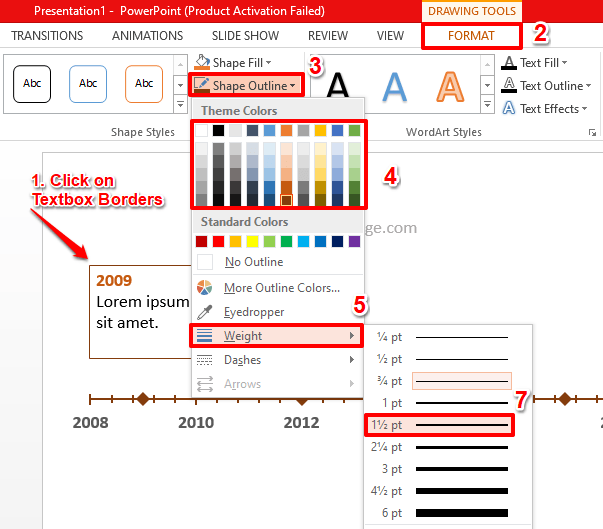
Task: Select the black-outlined Abc shape style
Action: [32, 83]
